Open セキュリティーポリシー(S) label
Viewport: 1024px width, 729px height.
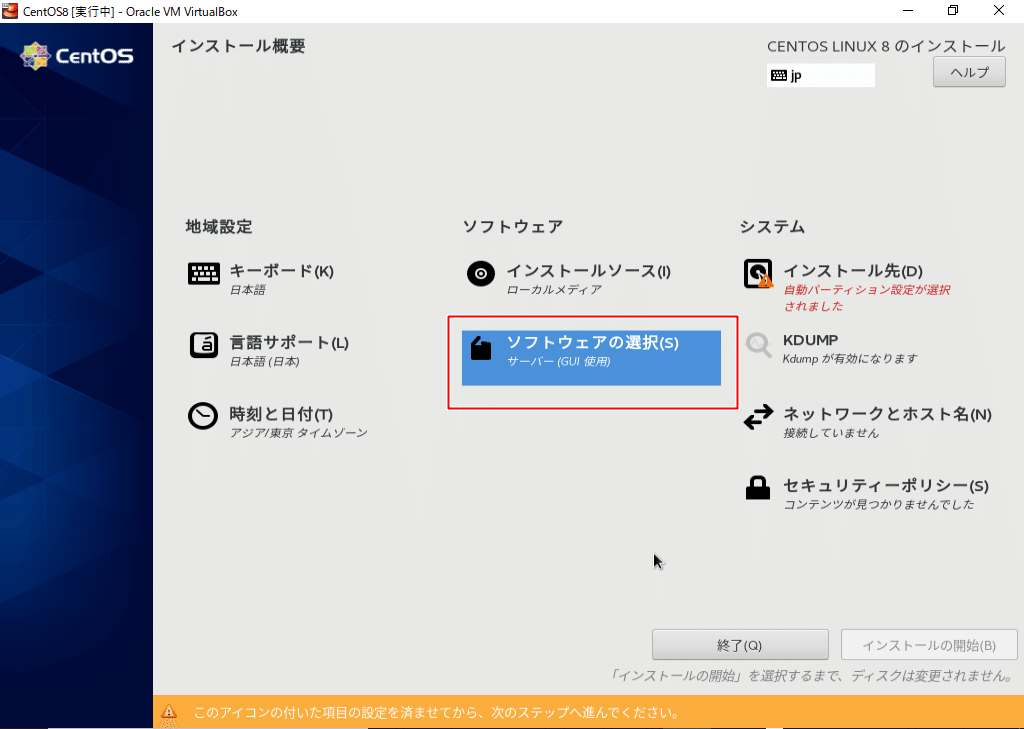886,485
